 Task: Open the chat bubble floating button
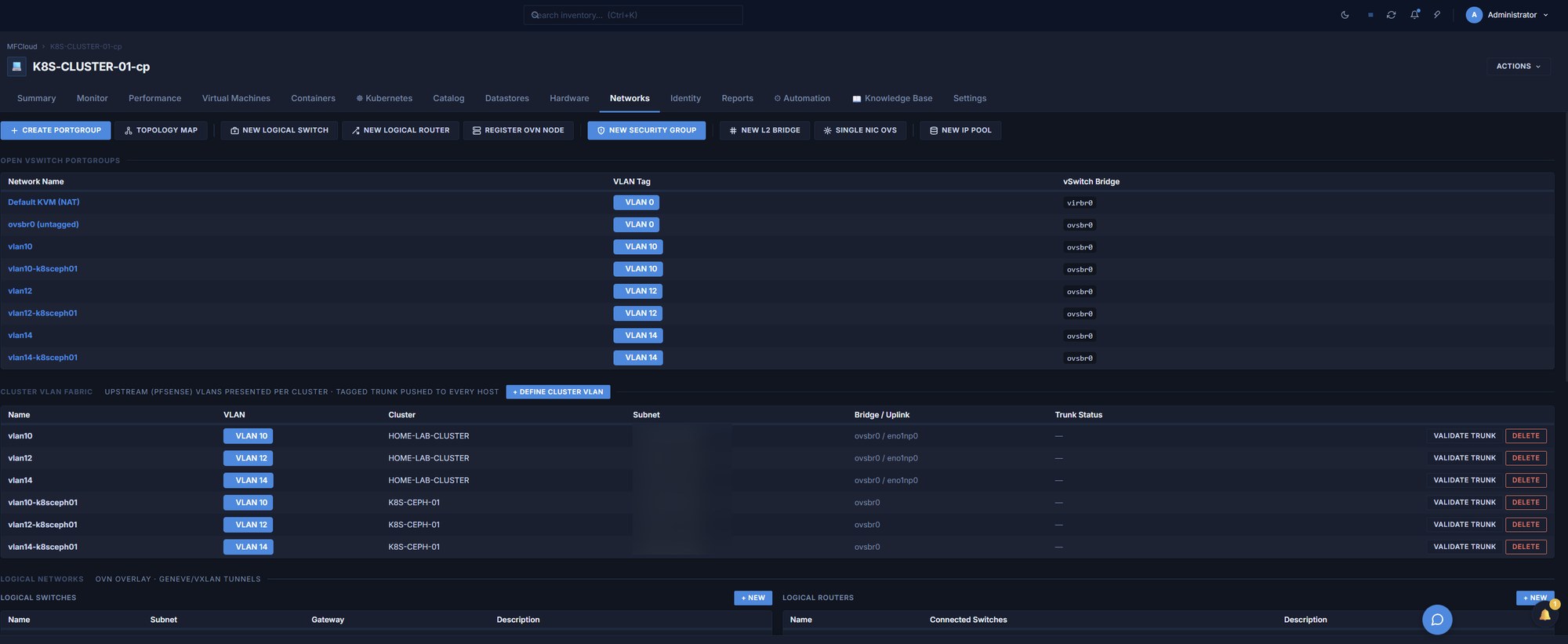tap(1437, 620)
